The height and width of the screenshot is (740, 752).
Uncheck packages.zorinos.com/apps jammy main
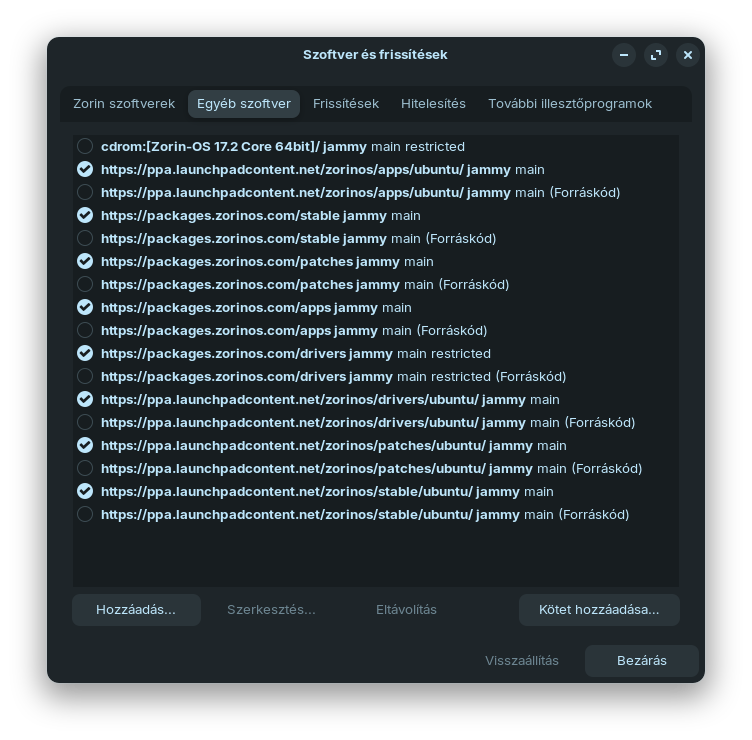[85, 307]
